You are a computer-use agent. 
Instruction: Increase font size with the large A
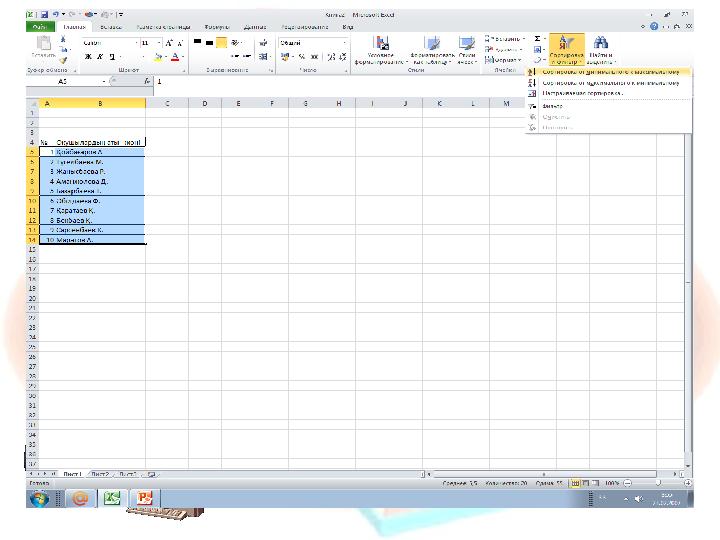point(169,43)
